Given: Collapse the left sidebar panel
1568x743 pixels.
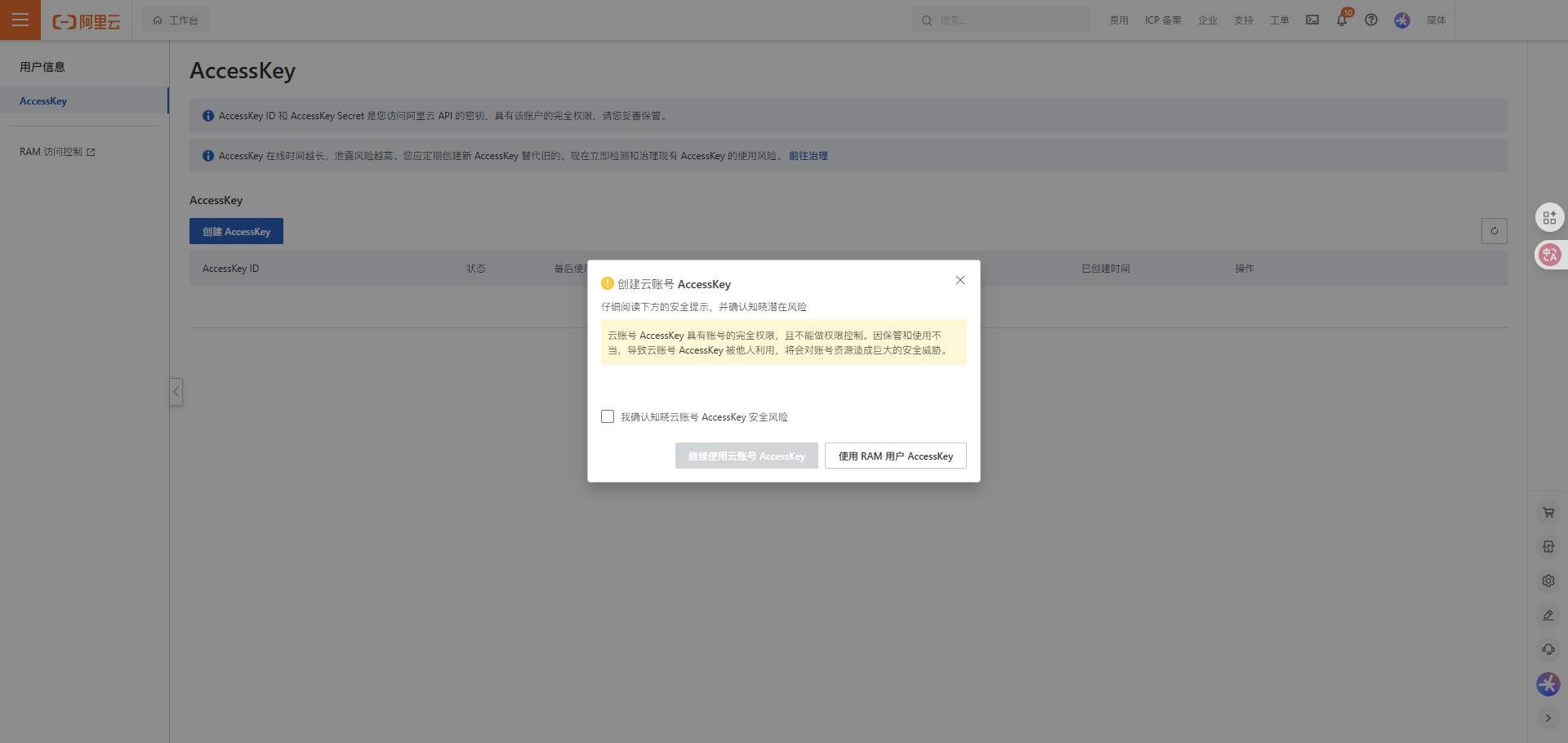Looking at the screenshot, I should pos(176,392).
